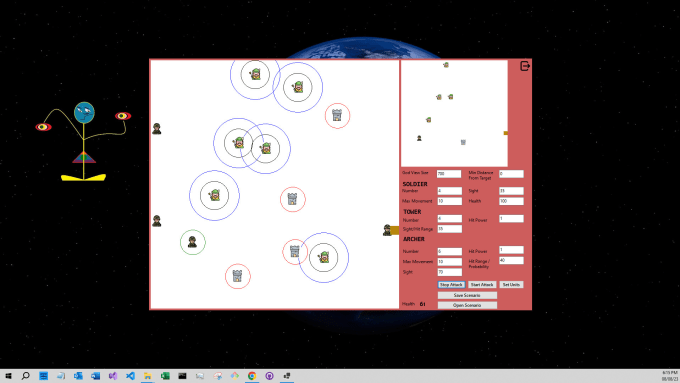Click Open Scenario
680x383 pixels.
click(467, 305)
